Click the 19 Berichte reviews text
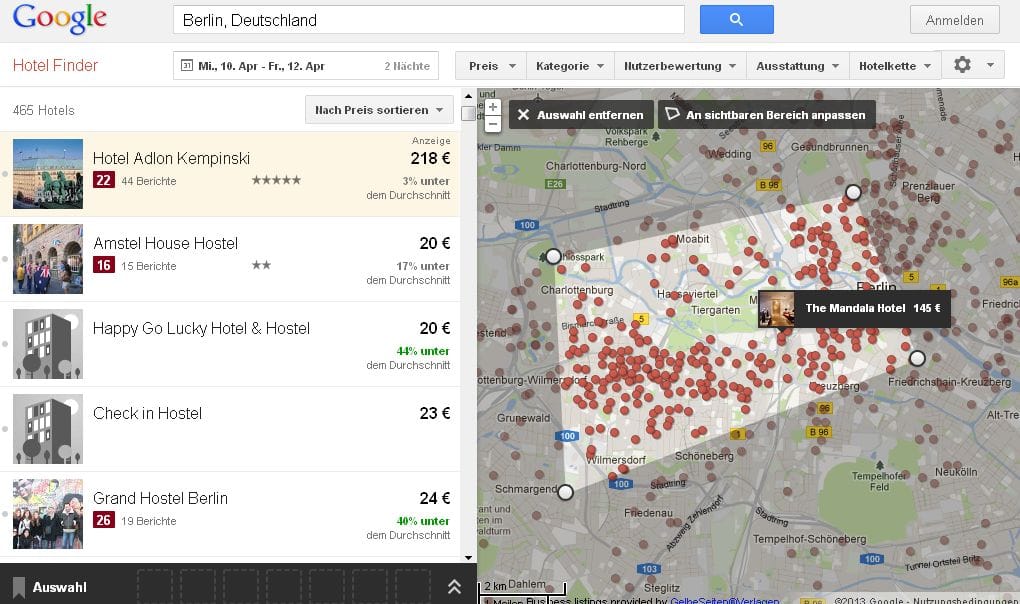The height and width of the screenshot is (604, 1020). pos(148,521)
